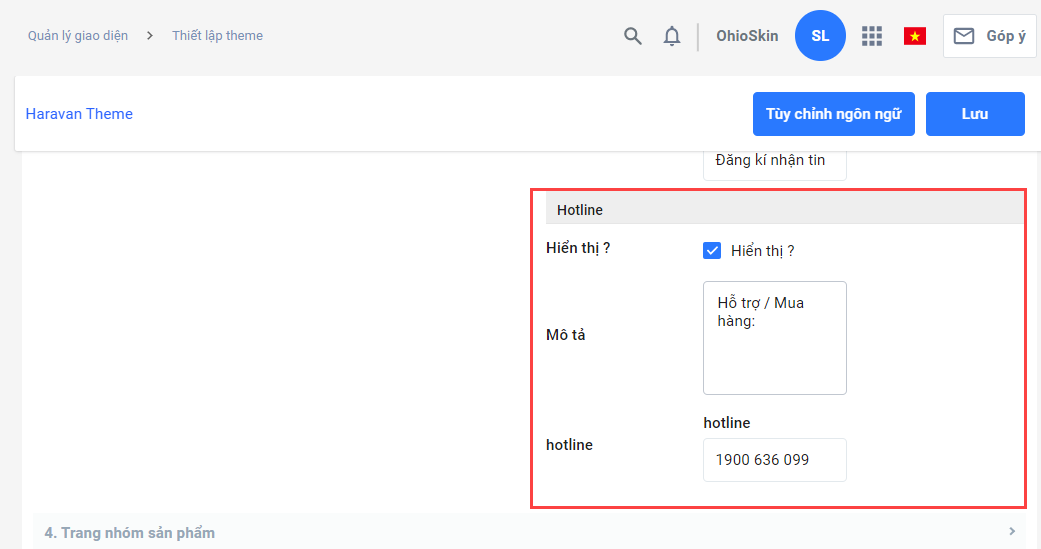The width and height of the screenshot is (1041, 549).
Task: Focus the Mô tả description textarea
Action: 774,338
